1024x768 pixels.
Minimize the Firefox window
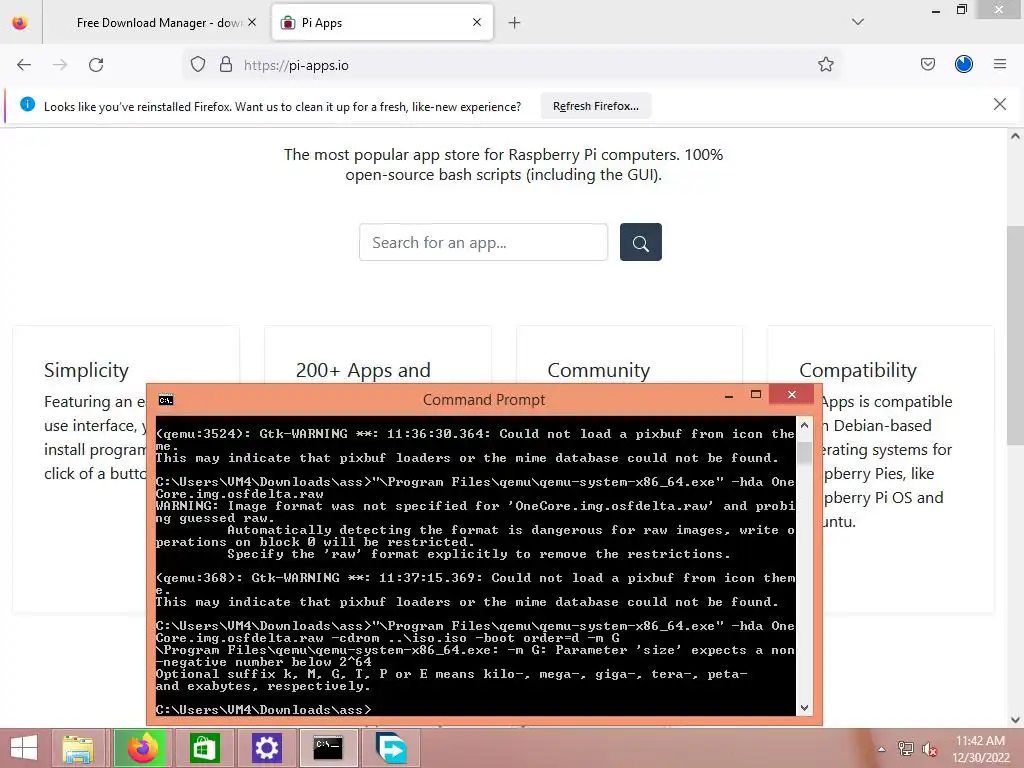pos(936,10)
